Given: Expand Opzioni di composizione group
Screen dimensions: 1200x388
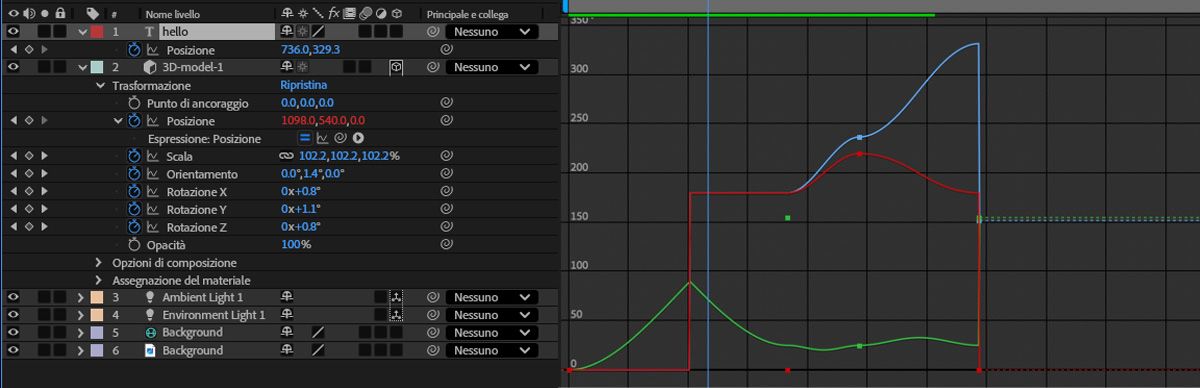Looking at the screenshot, I should (x=99, y=263).
